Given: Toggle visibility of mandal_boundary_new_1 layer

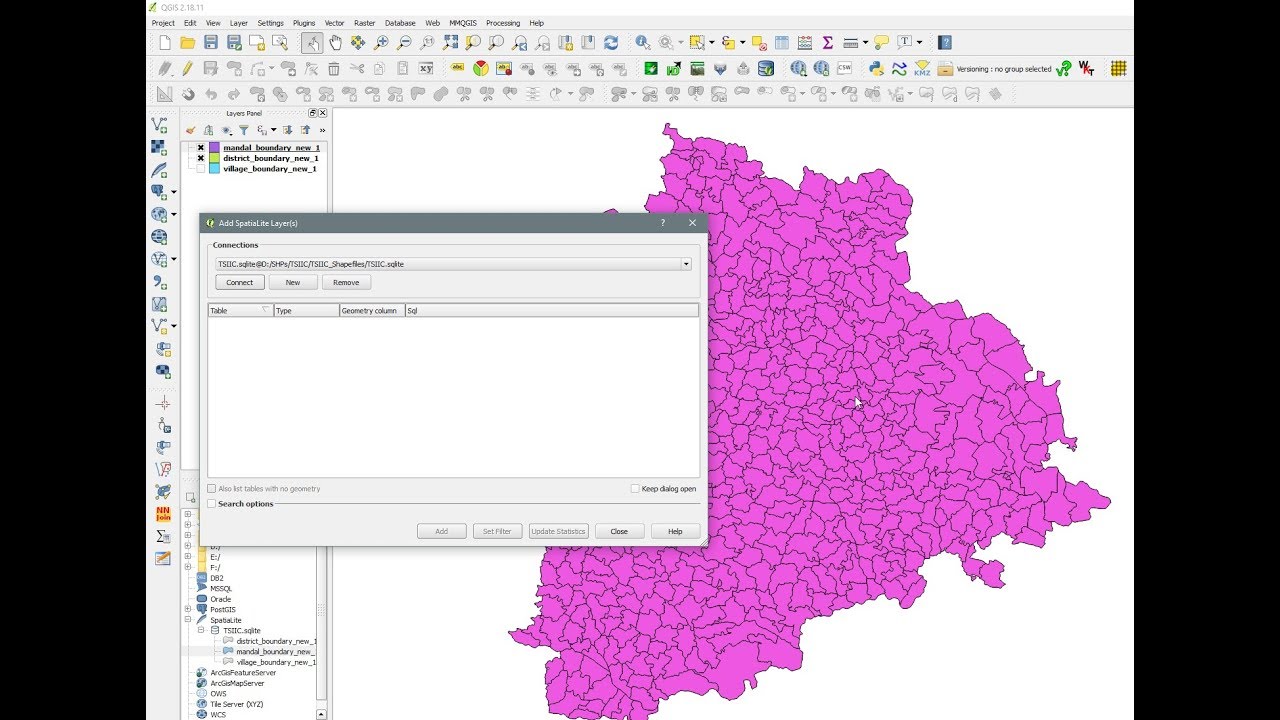Looking at the screenshot, I should pyautogui.click(x=200, y=148).
